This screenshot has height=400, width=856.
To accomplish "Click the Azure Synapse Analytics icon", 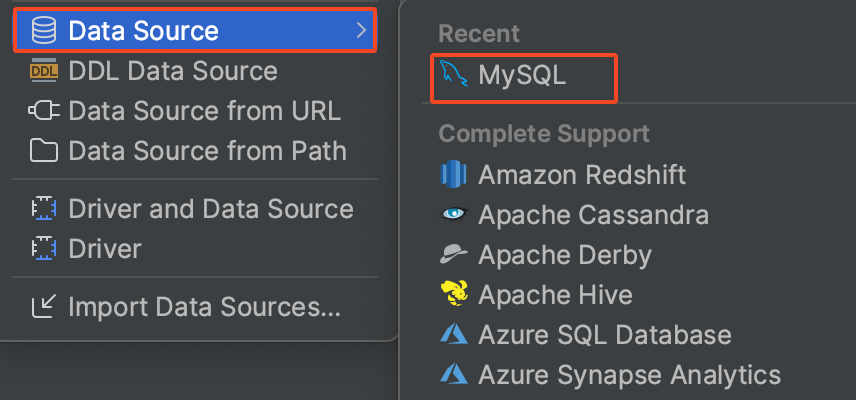I will pos(454,374).
